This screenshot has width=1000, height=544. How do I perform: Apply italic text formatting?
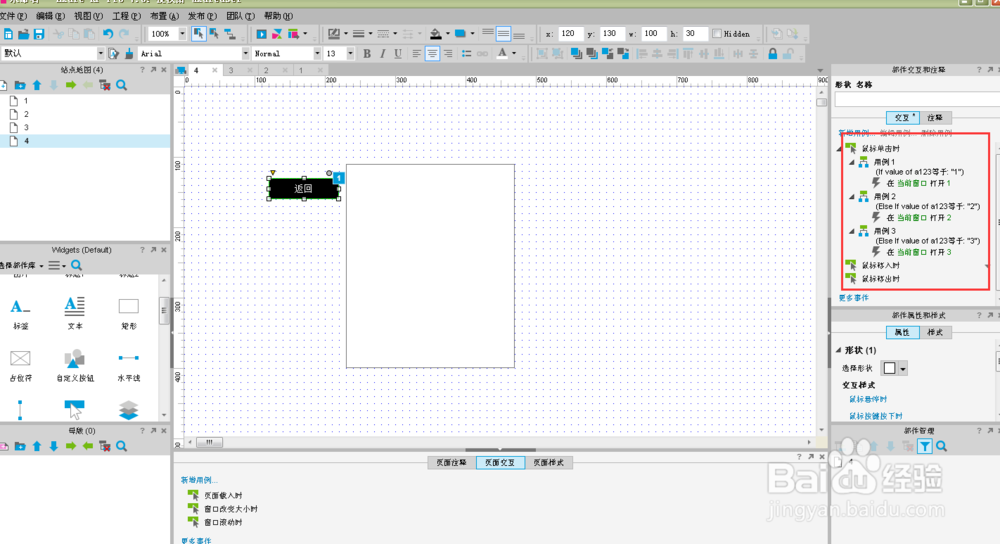(x=383, y=54)
